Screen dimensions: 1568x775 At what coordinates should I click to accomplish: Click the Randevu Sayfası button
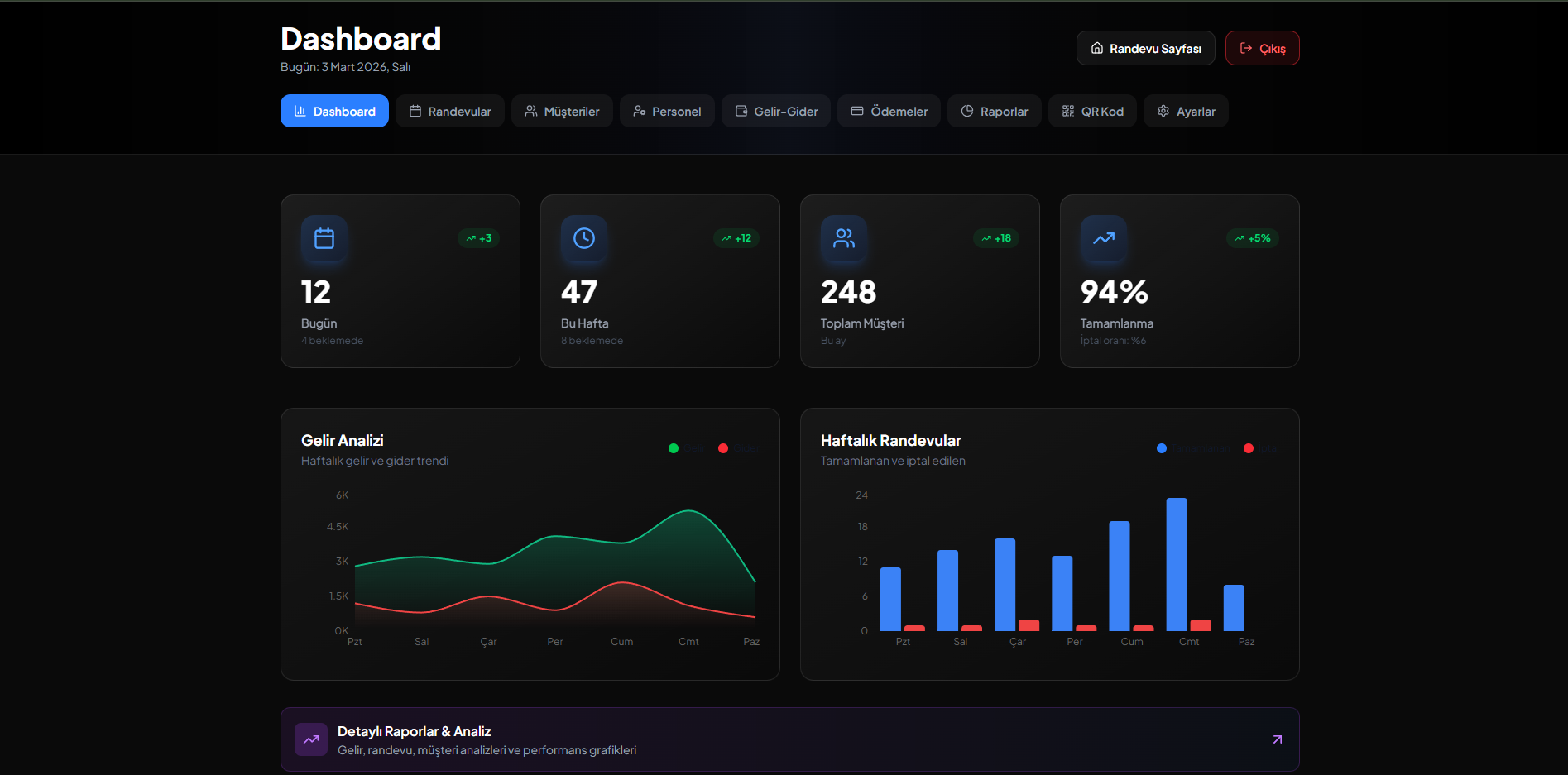coord(1145,48)
